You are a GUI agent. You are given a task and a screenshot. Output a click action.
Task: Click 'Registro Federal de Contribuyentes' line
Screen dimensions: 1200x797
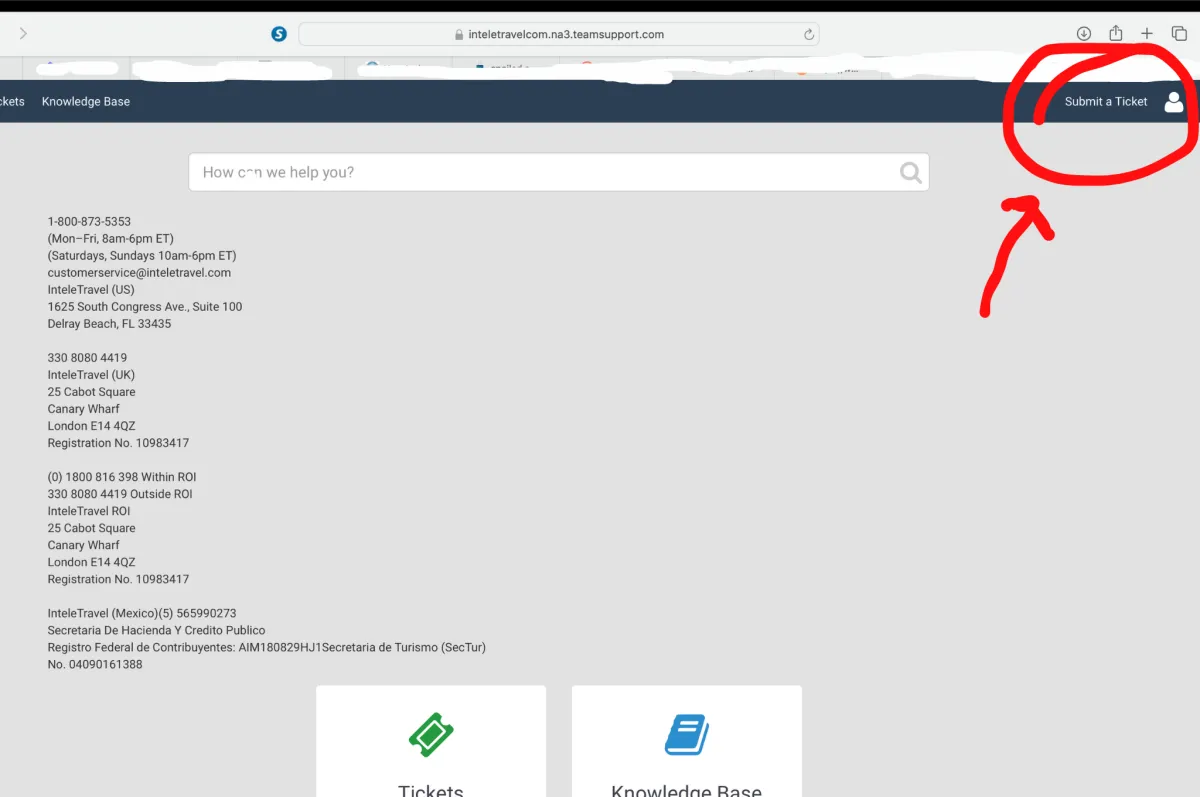click(x=267, y=647)
